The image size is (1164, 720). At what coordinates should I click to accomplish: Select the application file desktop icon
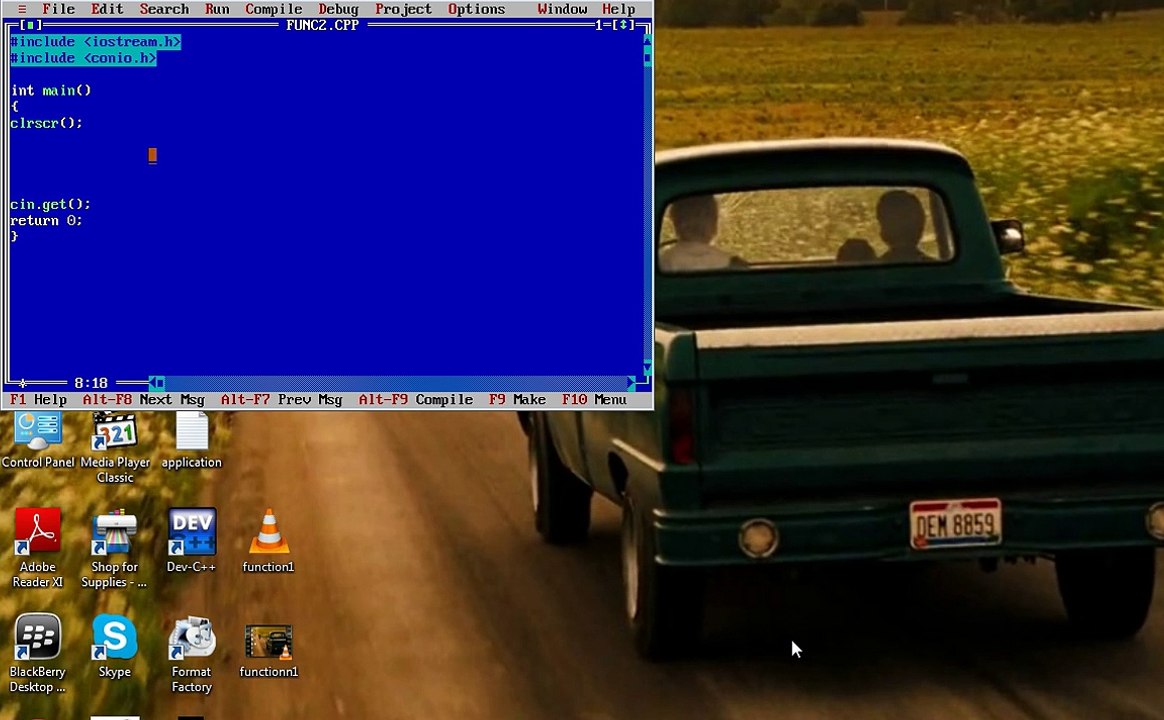(192, 440)
